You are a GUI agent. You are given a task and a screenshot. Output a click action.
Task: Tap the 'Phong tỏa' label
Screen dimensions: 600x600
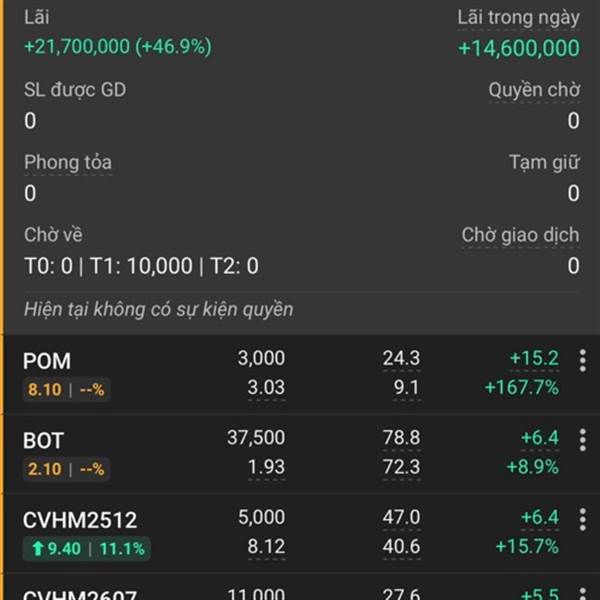[68, 162]
